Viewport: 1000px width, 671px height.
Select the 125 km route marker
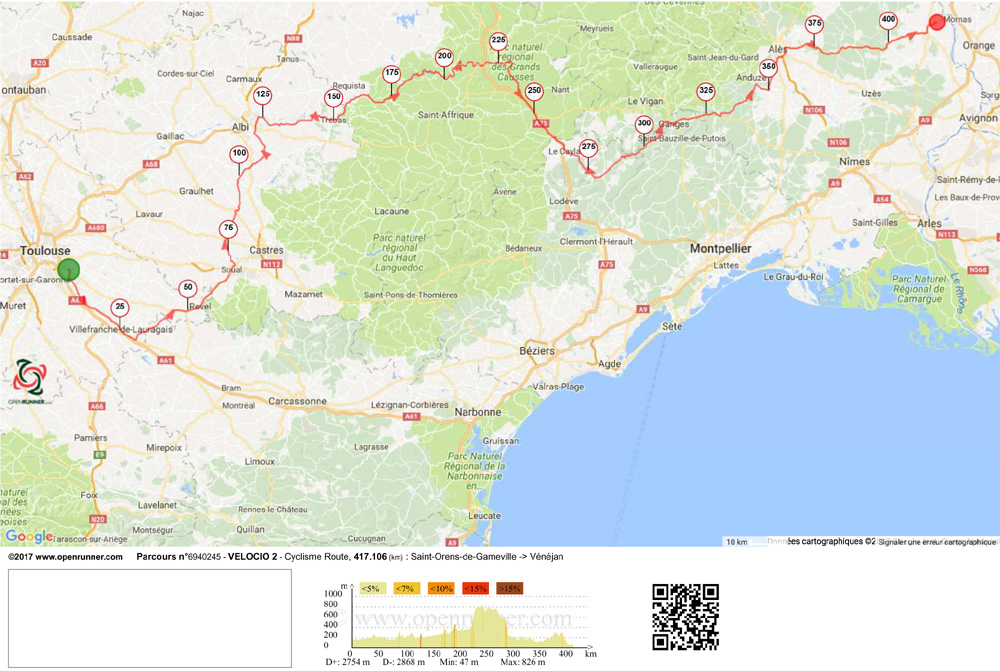point(263,96)
